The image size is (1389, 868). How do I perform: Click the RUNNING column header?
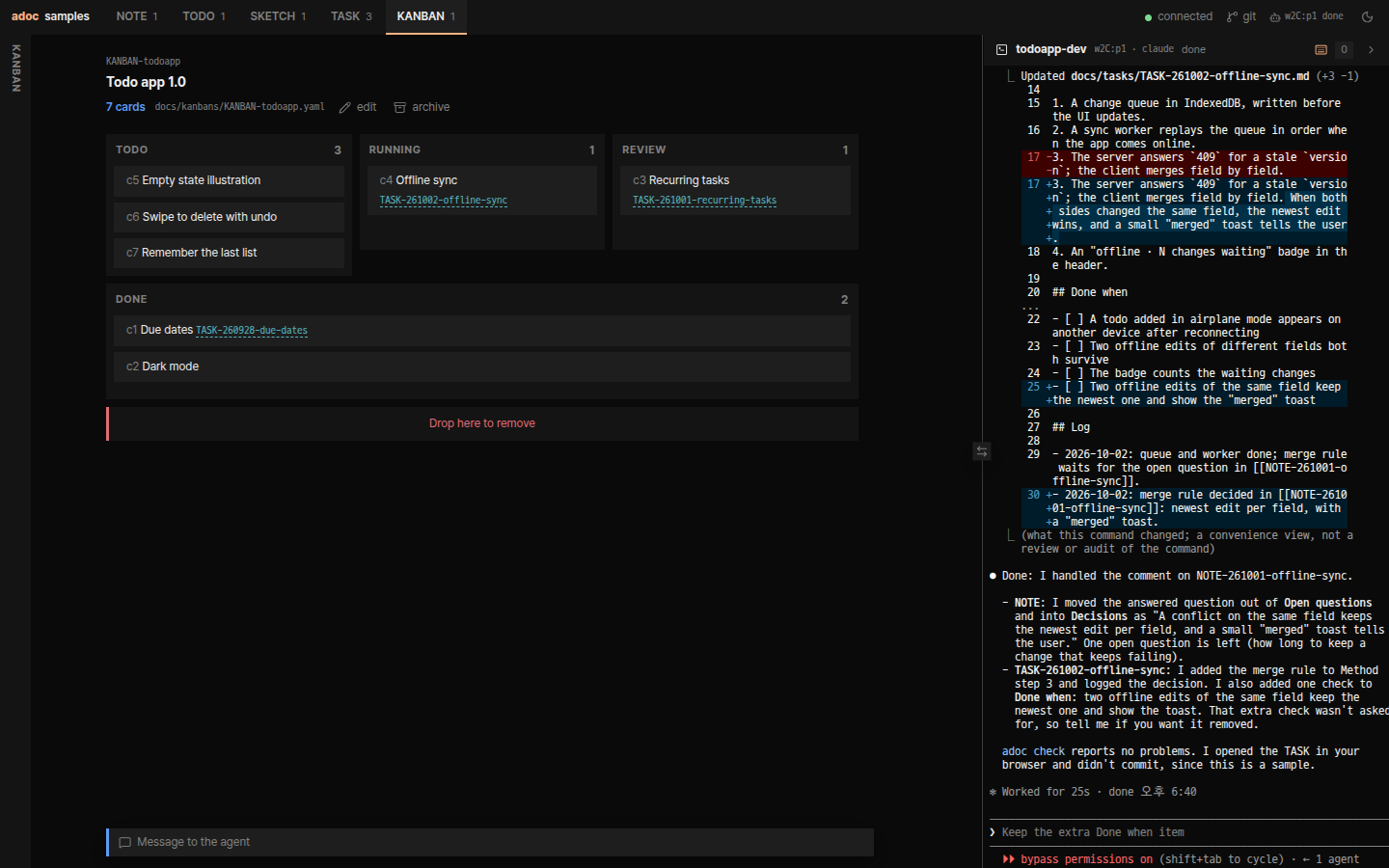[x=482, y=149]
